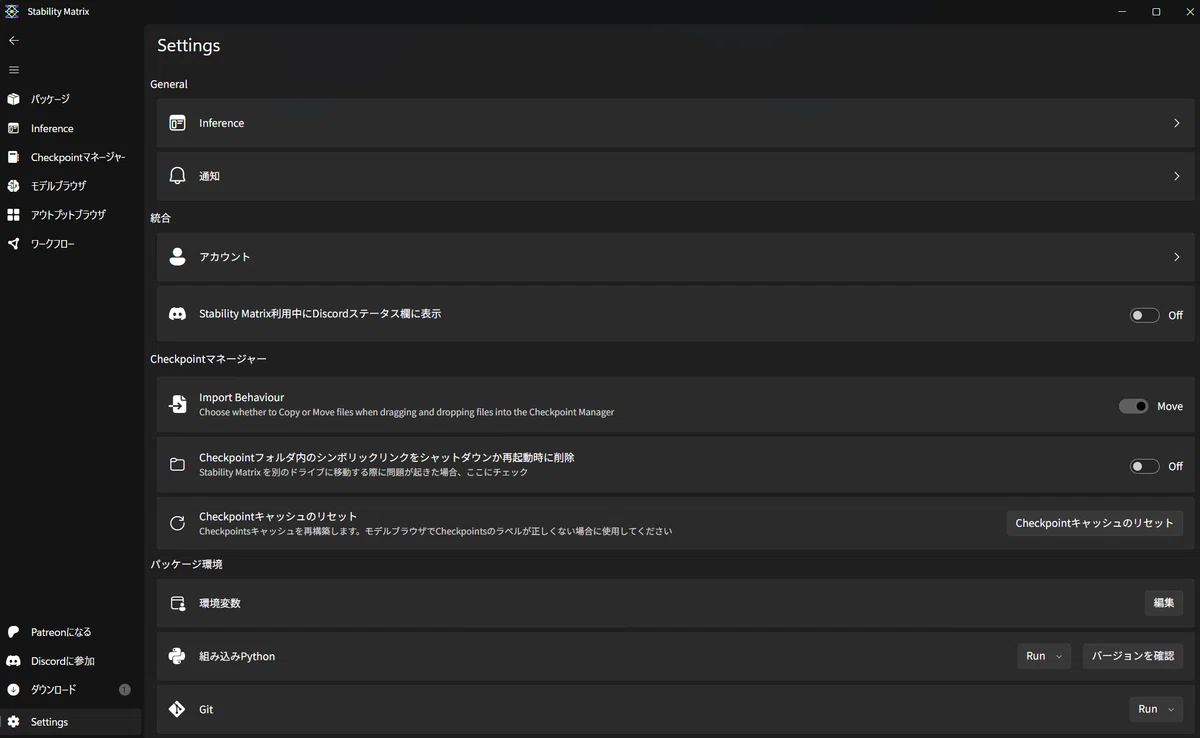1200x738 pixels.
Task: Click the Settings page title
Action: [x=188, y=45]
